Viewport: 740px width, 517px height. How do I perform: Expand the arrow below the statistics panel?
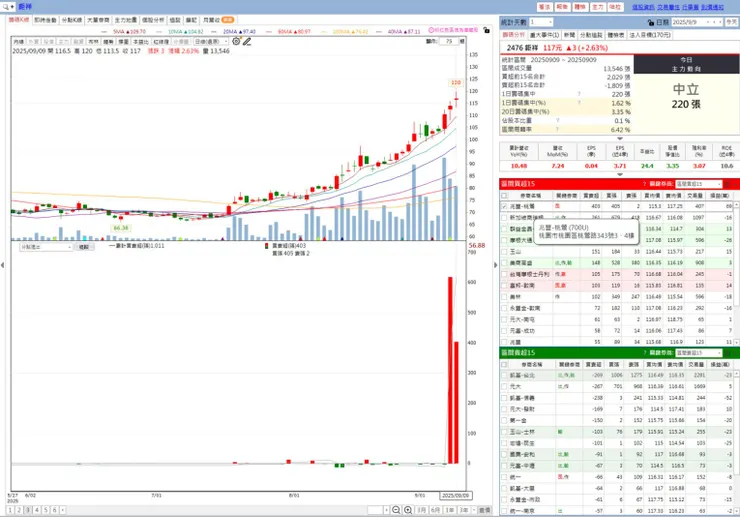[620, 139]
